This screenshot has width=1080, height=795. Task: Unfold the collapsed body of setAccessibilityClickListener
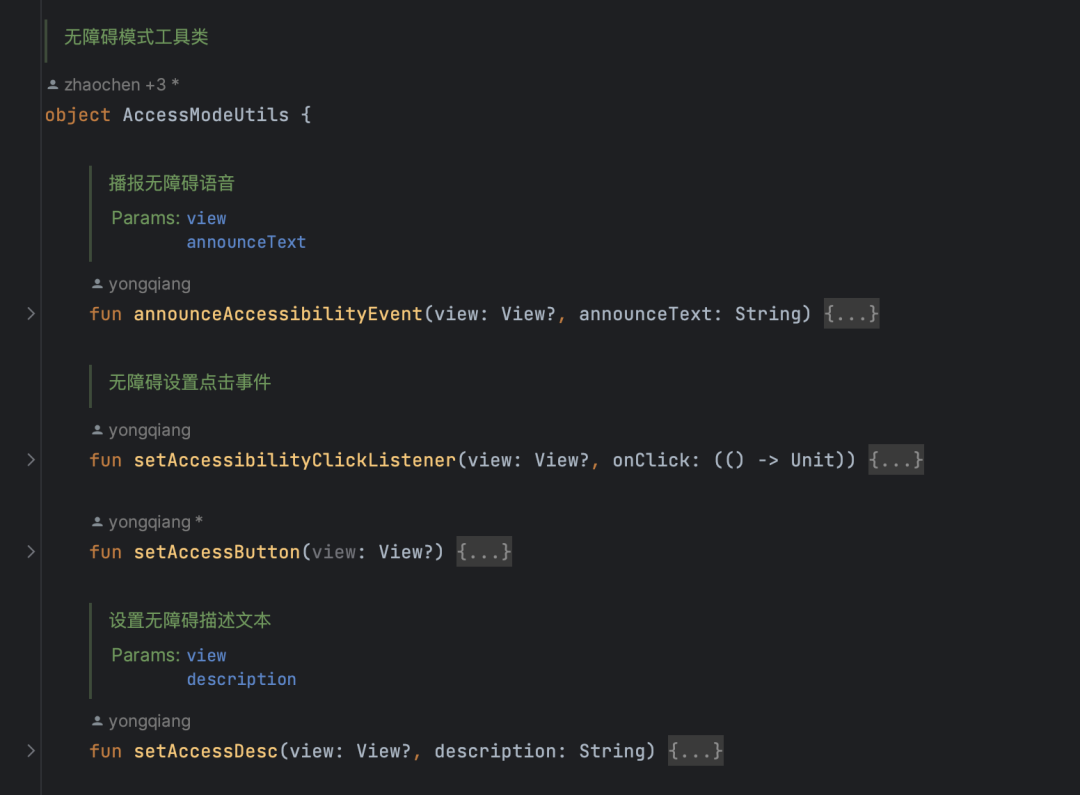point(895,460)
